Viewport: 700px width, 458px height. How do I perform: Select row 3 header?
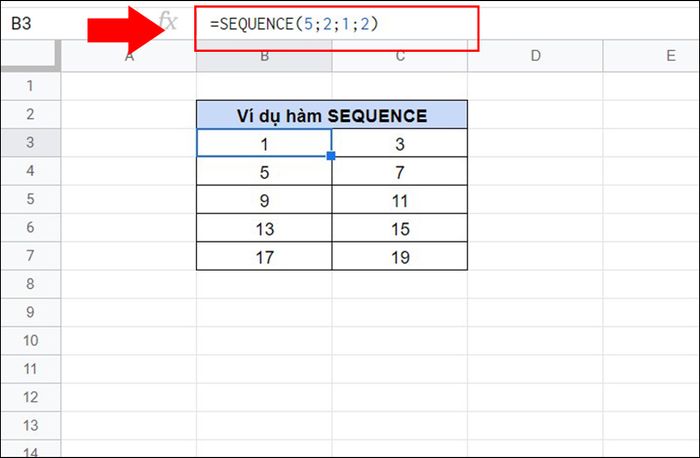(30, 144)
